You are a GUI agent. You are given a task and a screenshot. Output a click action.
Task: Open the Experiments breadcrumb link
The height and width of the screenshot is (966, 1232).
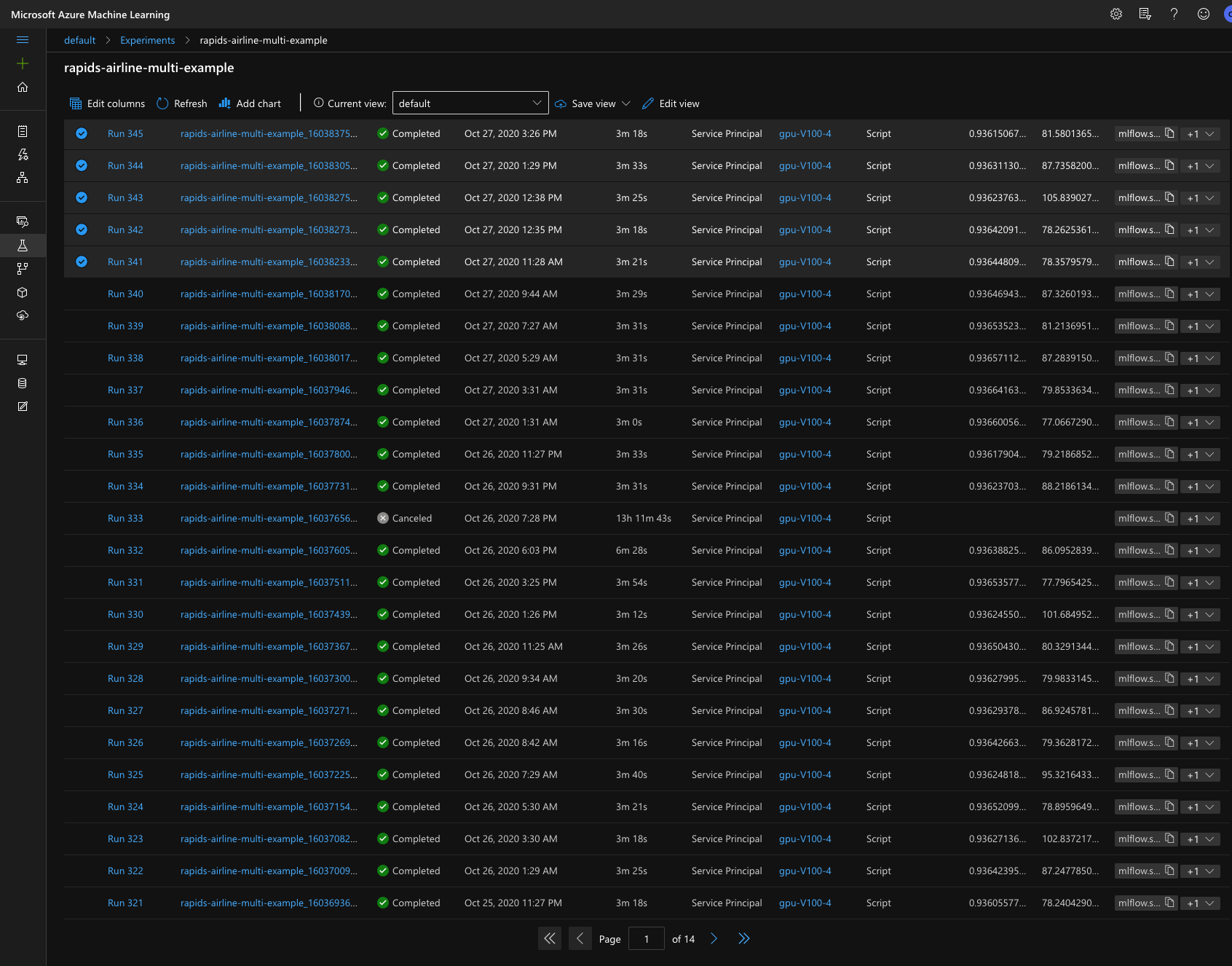[x=148, y=40]
